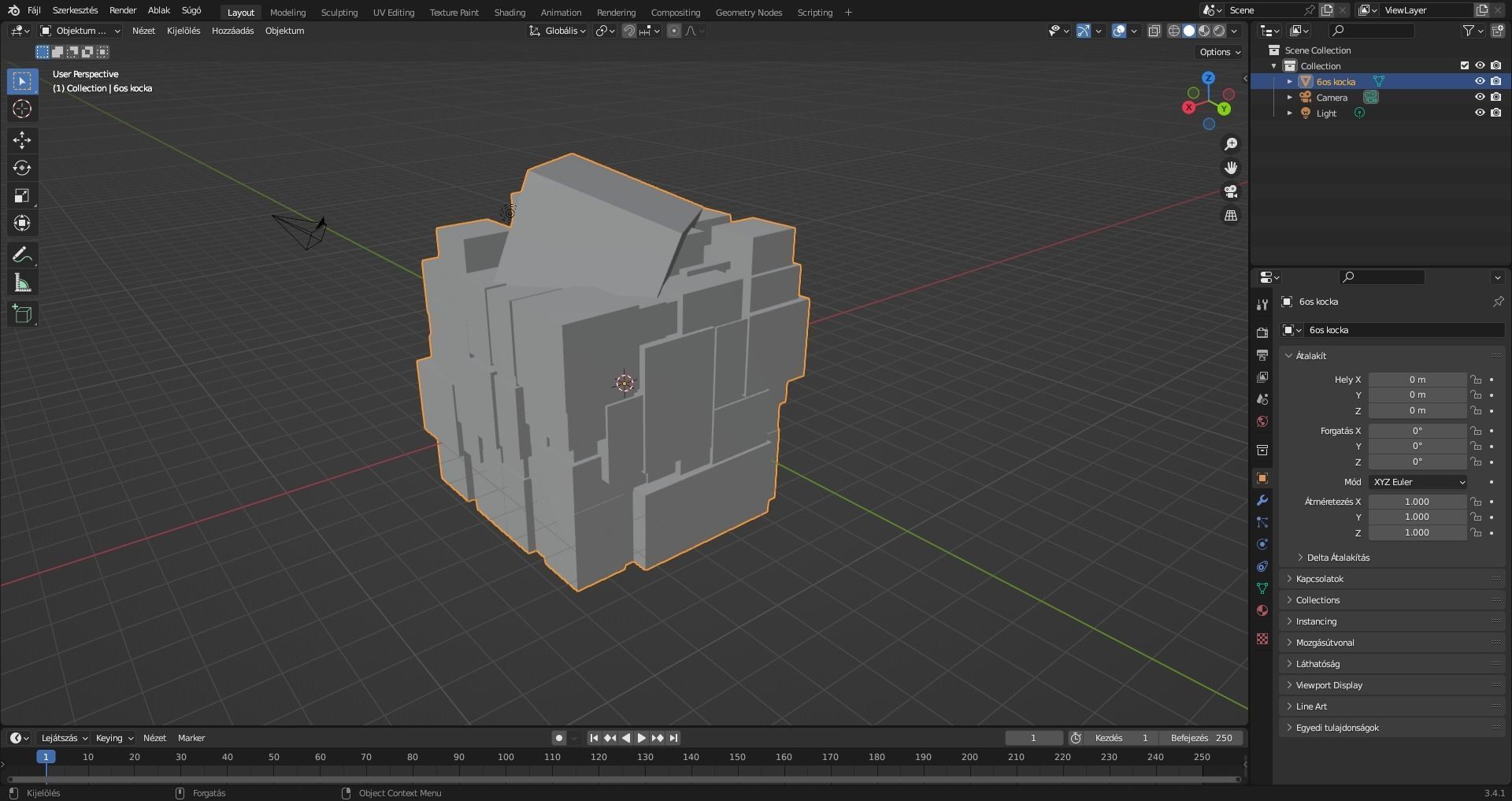Activate the Scale tool

(x=22, y=195)
